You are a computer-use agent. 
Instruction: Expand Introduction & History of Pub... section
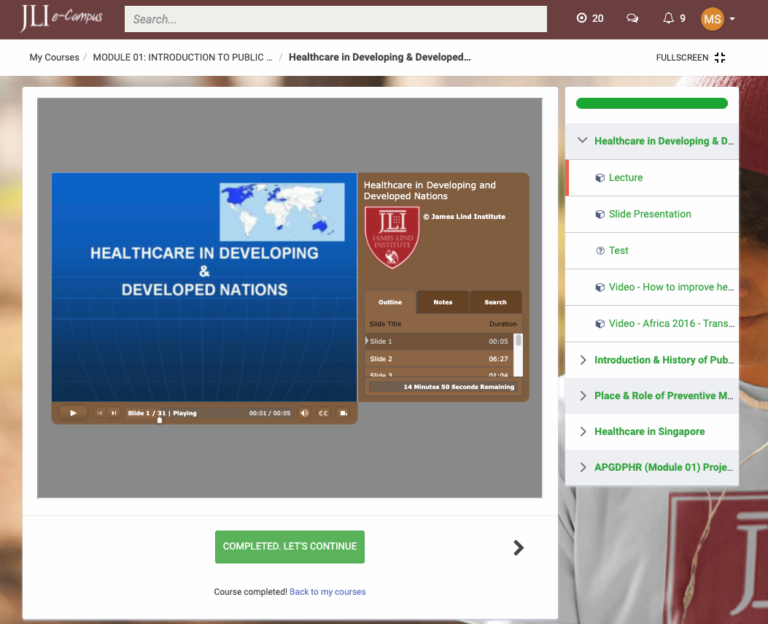(x=652, y=360)
